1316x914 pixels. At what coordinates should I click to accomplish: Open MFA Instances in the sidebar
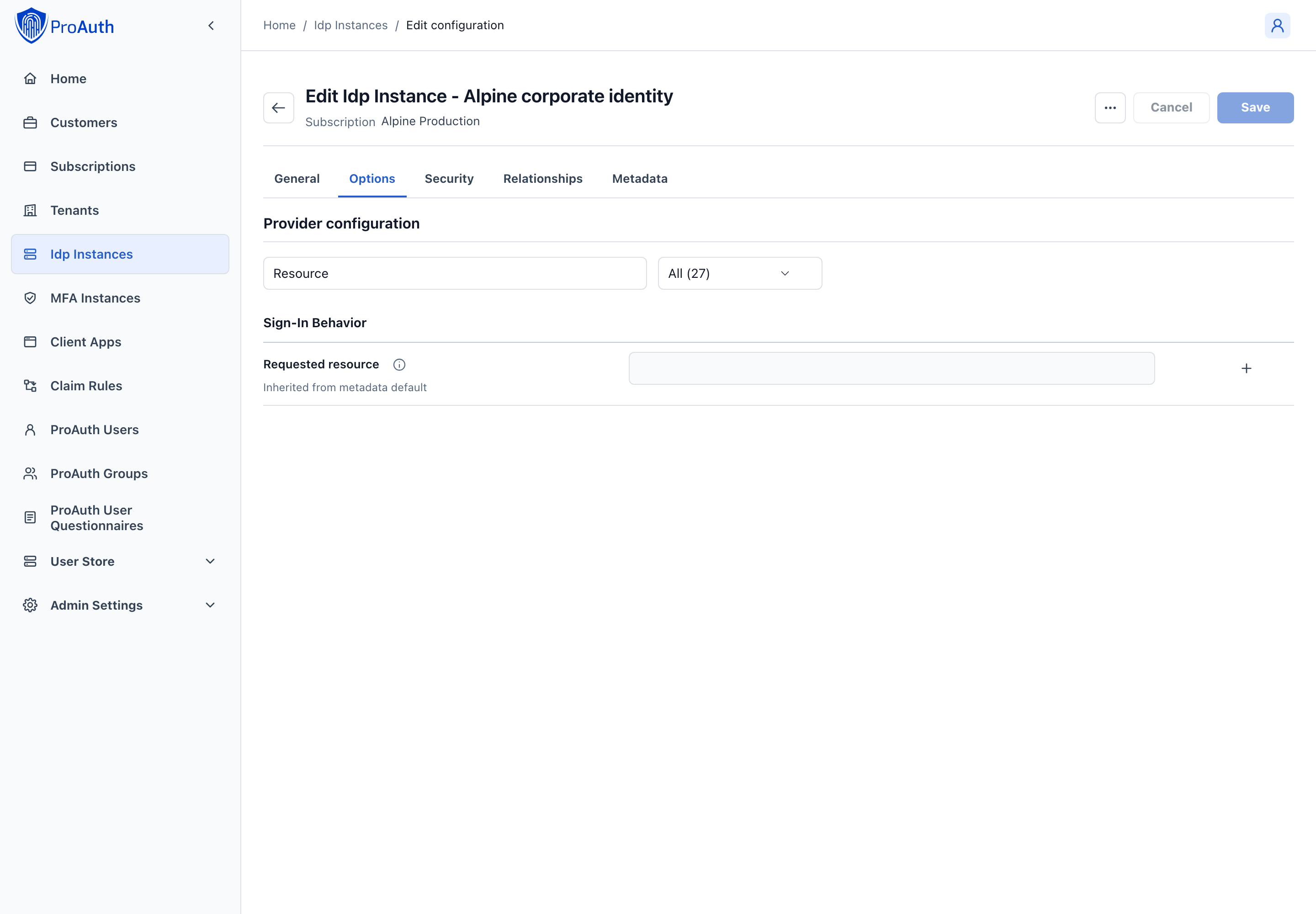[120, 298]
